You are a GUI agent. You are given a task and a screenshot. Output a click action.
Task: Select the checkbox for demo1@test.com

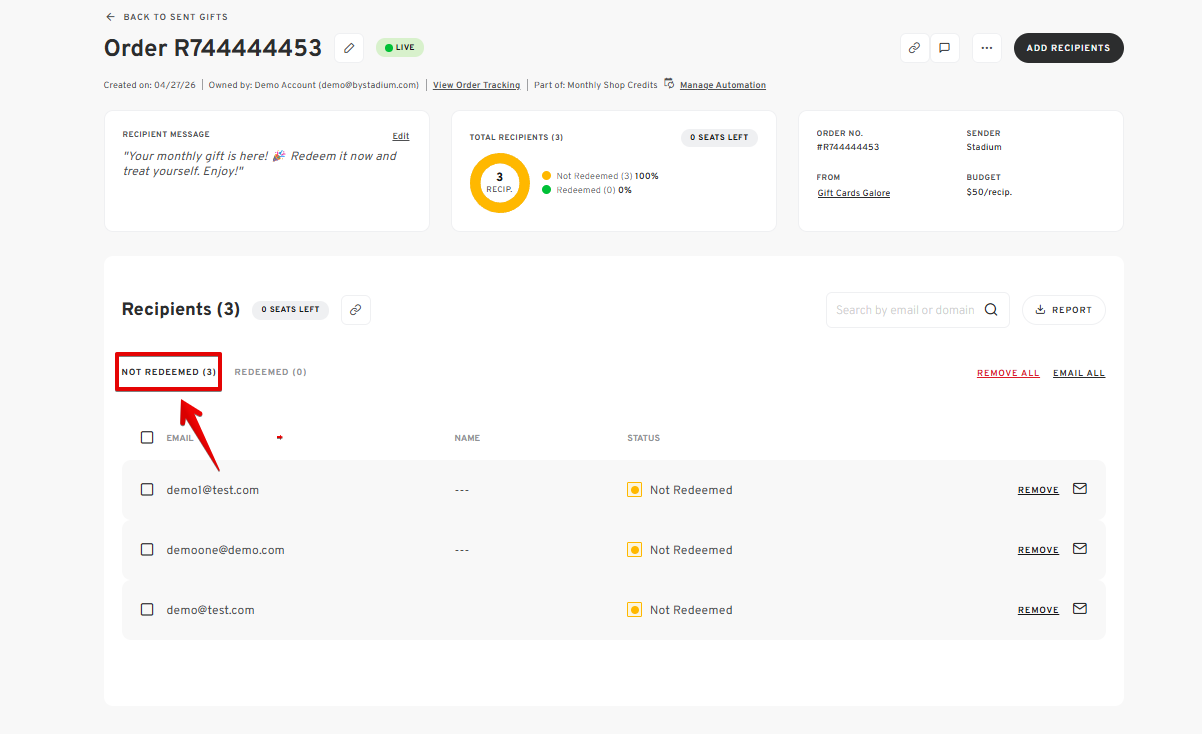coord(147,490)
